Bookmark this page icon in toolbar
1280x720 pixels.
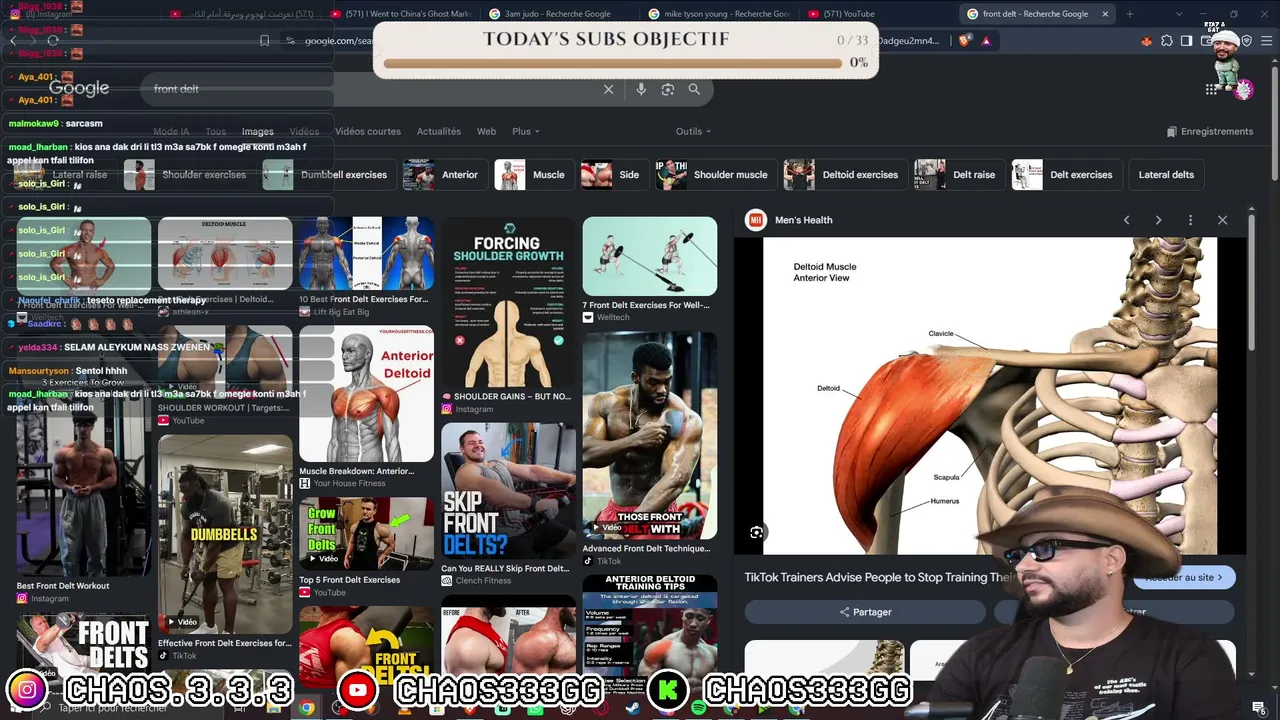click(x=264, y=41)
